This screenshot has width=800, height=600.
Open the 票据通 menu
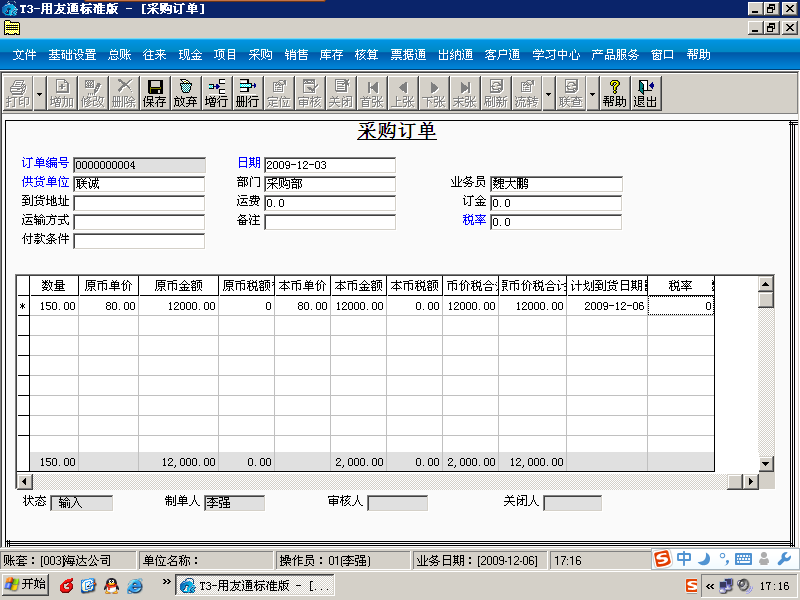[408, 55]
